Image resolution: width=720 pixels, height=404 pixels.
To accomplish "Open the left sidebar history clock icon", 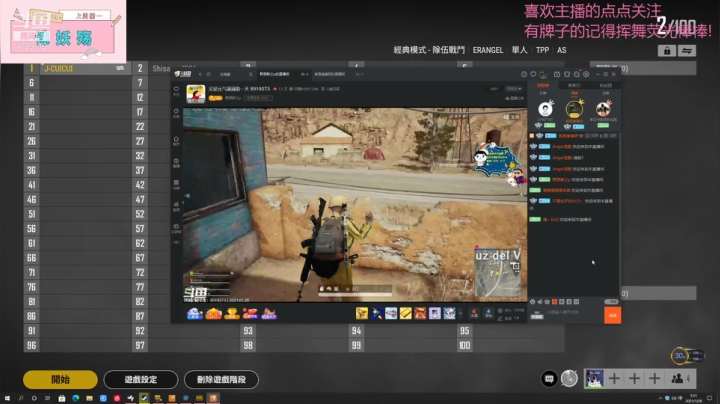I will (x=176, y=113).
